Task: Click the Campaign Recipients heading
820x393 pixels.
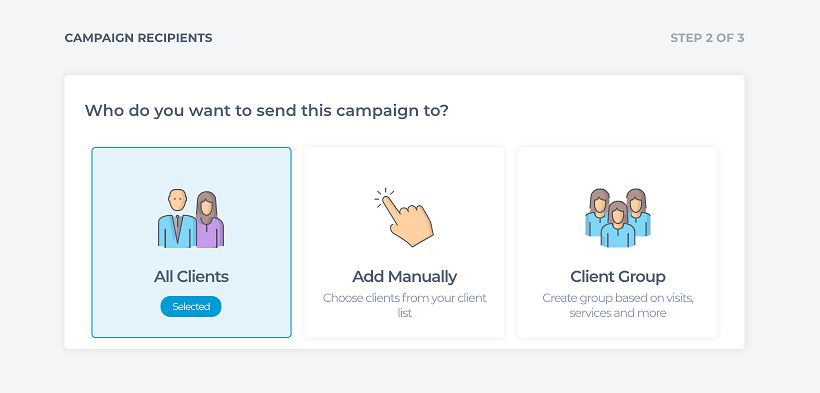Action: click(x=139, y=38)
